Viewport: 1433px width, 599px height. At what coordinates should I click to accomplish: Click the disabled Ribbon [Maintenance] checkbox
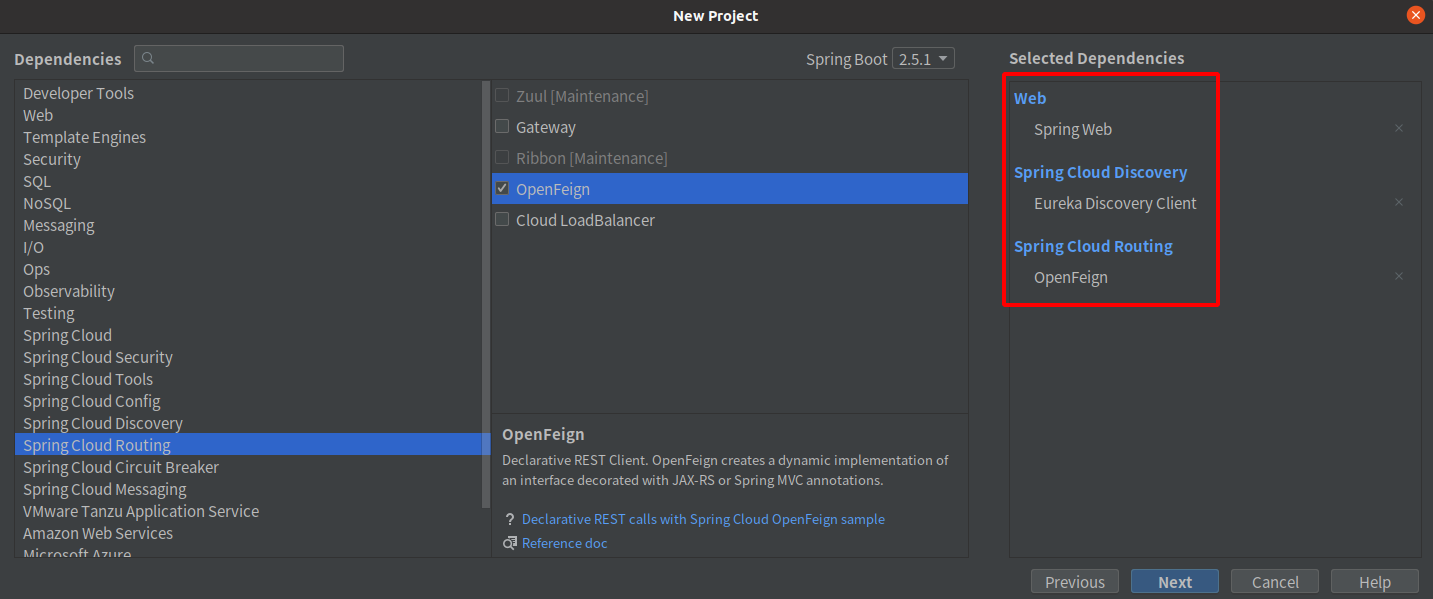pos(502,158)
